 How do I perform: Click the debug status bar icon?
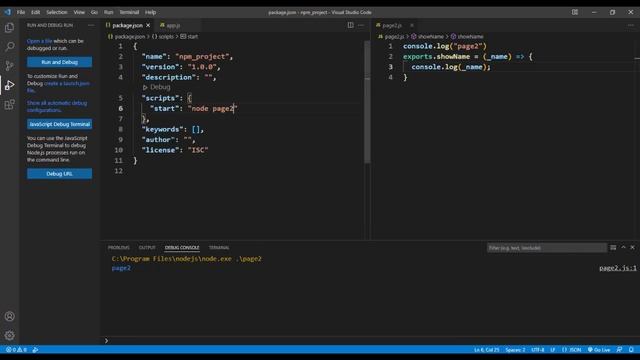[36, 350]
